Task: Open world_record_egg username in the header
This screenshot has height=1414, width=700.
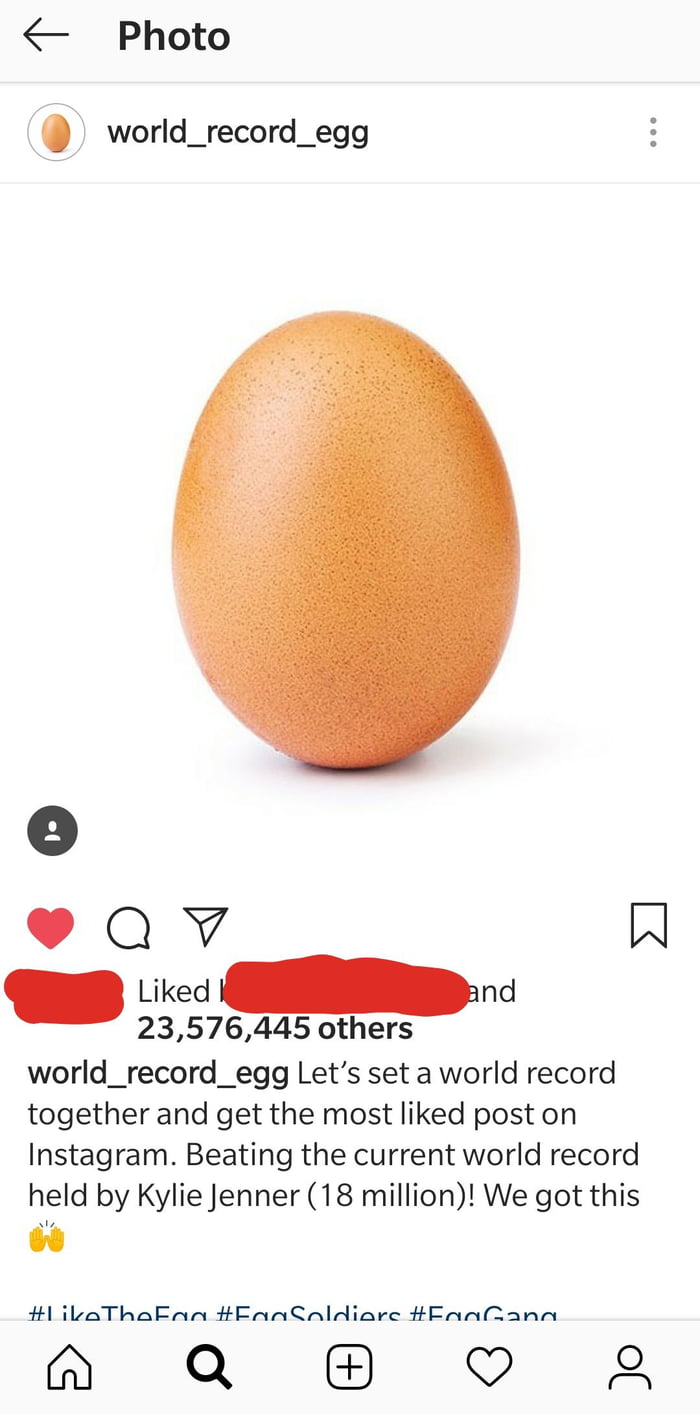Action: 238,132
